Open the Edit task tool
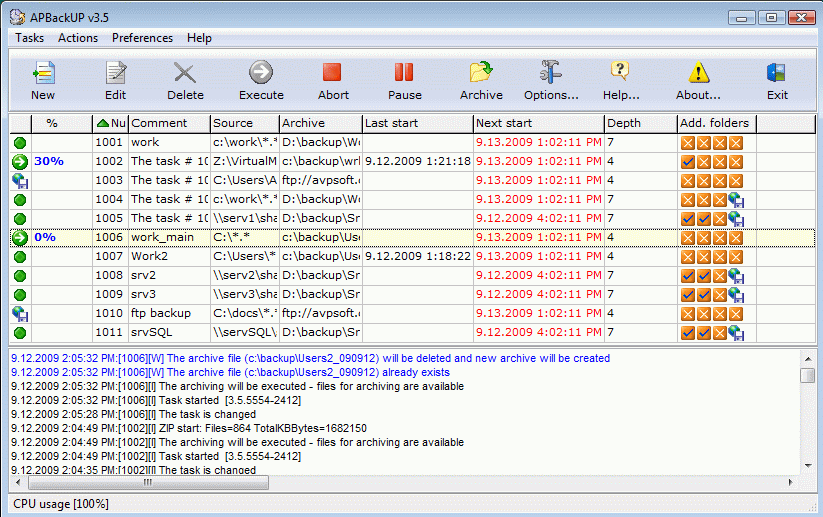 (116, 74)
